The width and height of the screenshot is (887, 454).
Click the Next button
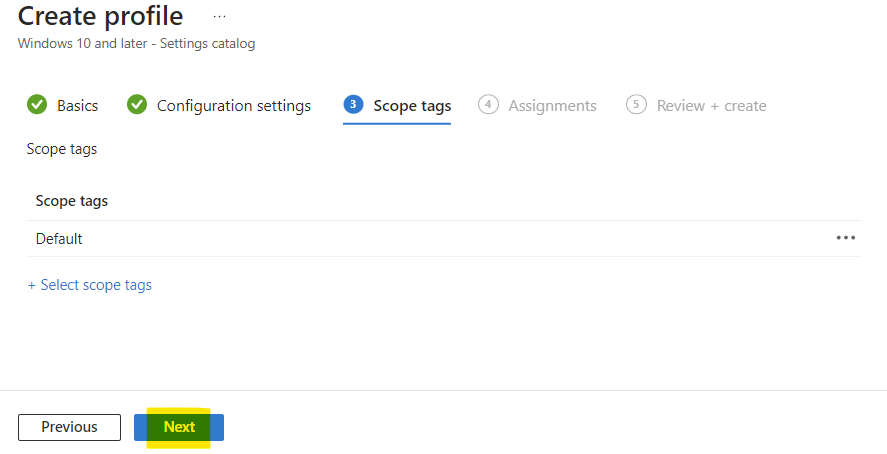pyautogui.click(x=179, y=427)
